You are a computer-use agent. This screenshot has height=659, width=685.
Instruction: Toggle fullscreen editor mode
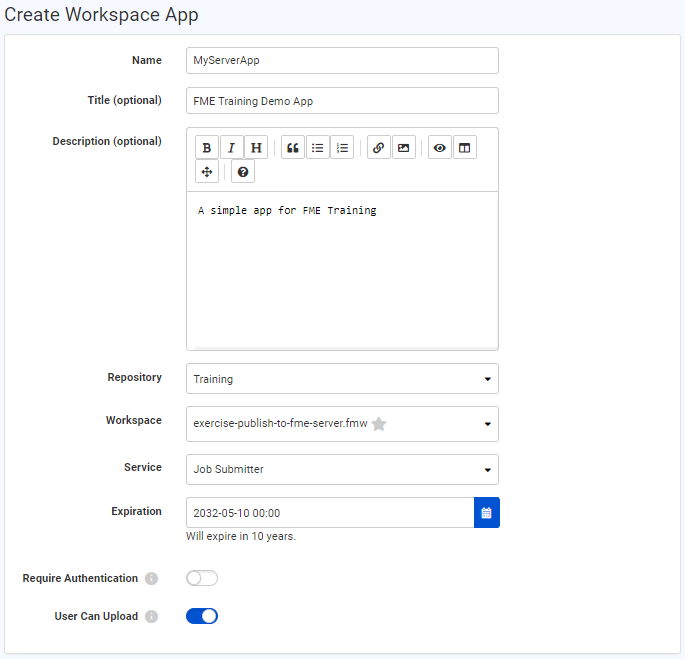point(207,172)
